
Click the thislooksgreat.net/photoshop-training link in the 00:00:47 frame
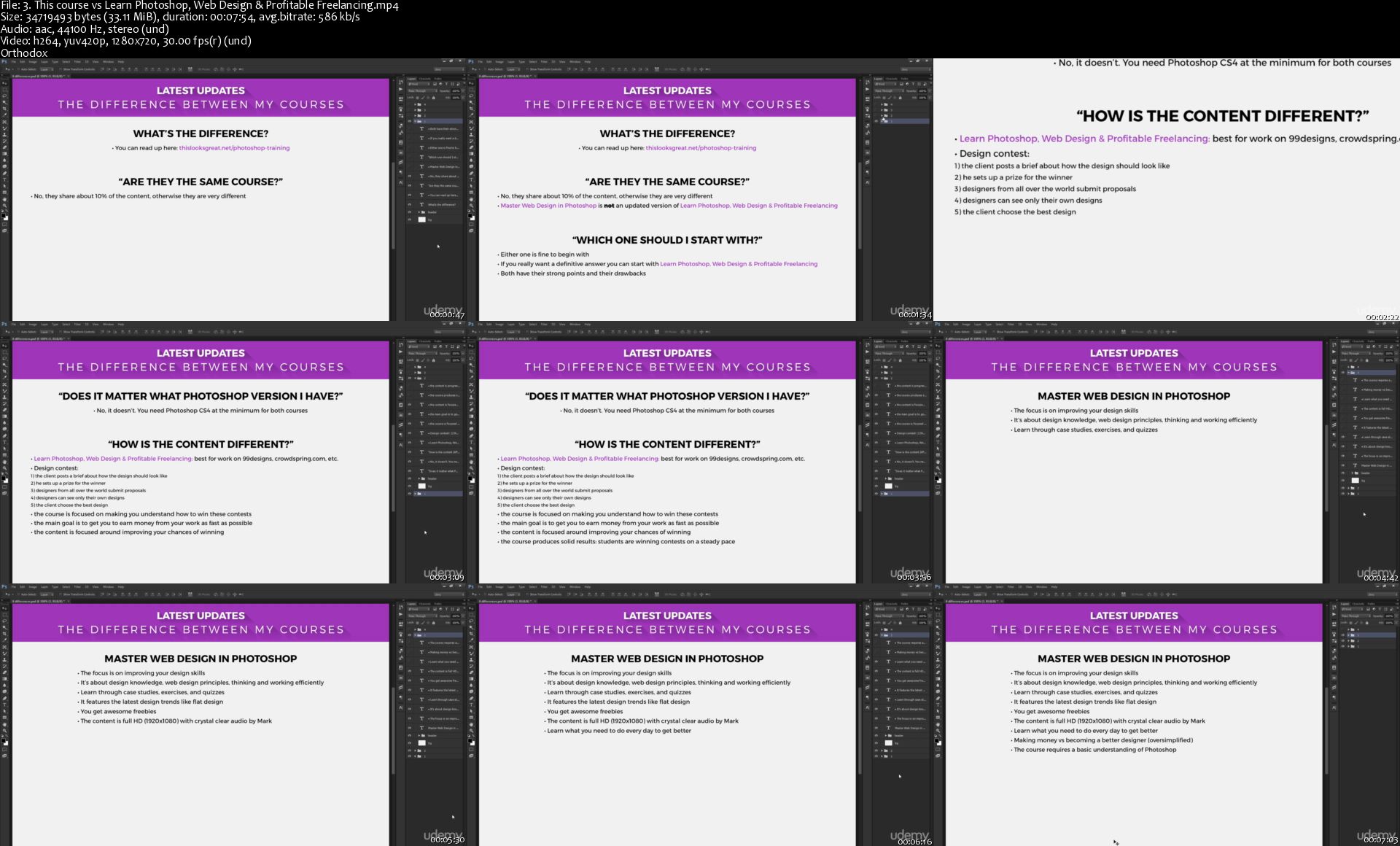pyautogui.click(x=234, y=148)
